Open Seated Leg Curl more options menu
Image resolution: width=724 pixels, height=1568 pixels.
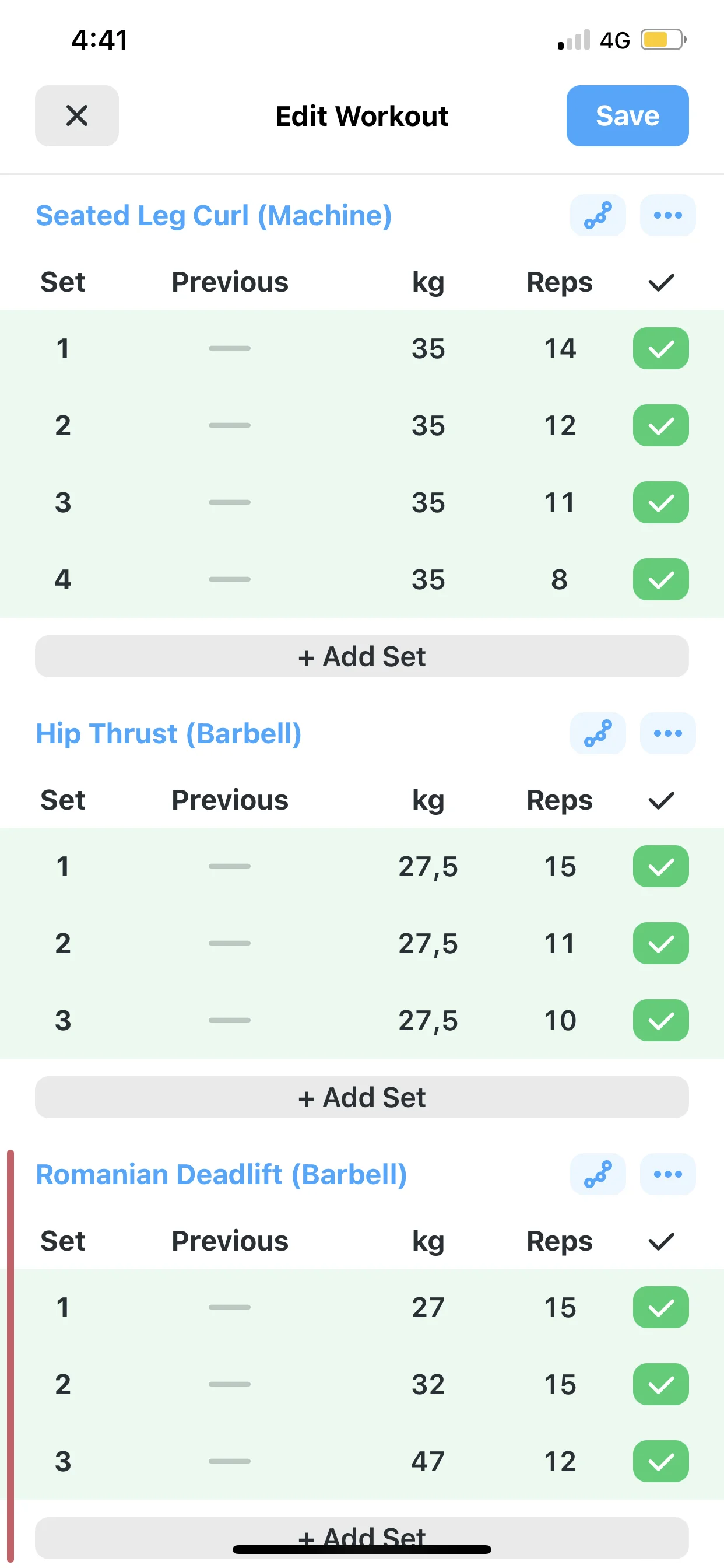tap(667, 215)
